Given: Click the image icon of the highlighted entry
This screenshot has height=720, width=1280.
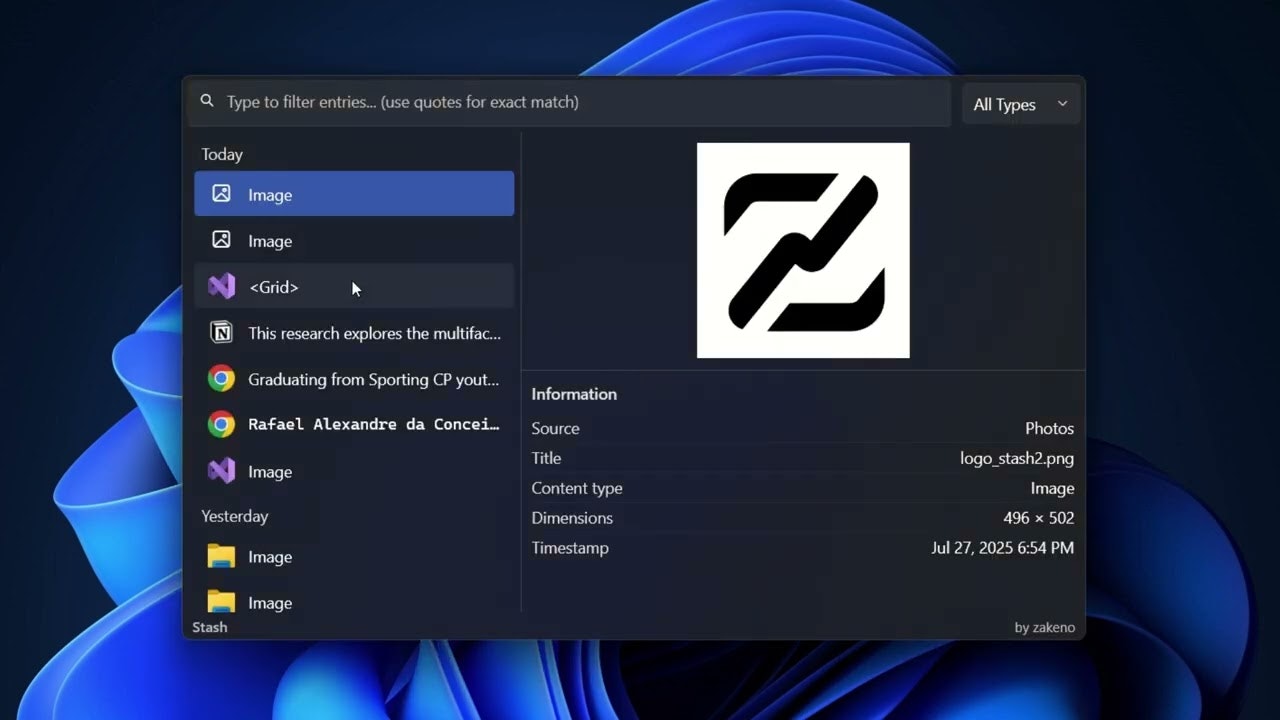Looking at the screenshot, I should point(221,194).
